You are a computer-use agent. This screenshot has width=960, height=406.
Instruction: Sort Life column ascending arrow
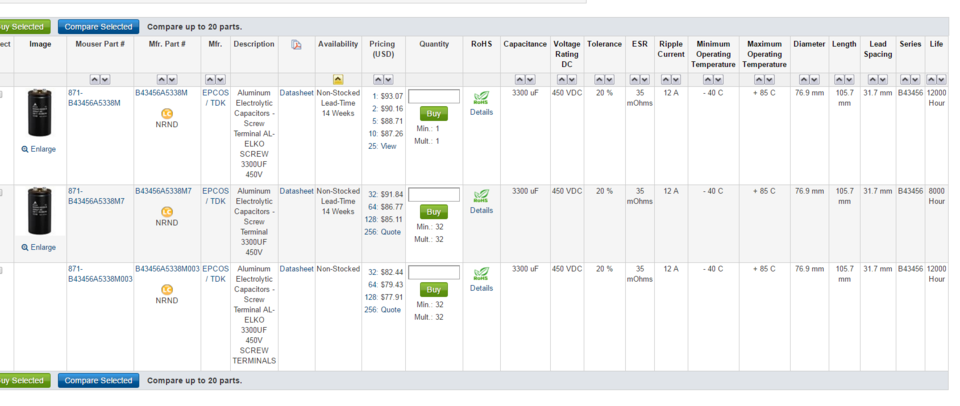tap(931, 80)
